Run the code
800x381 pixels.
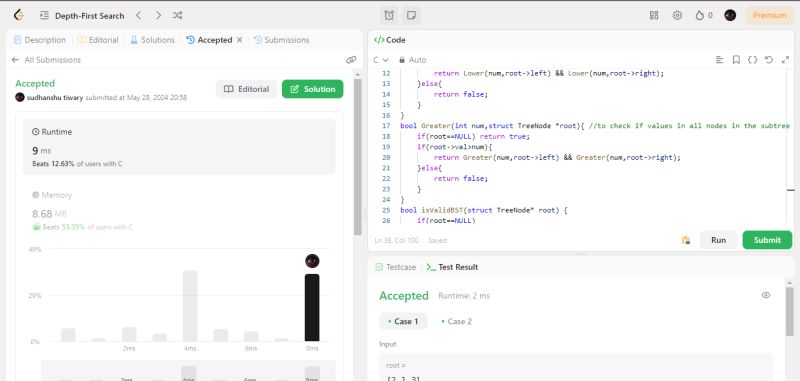pyautogui.click(x=718, y=240)
